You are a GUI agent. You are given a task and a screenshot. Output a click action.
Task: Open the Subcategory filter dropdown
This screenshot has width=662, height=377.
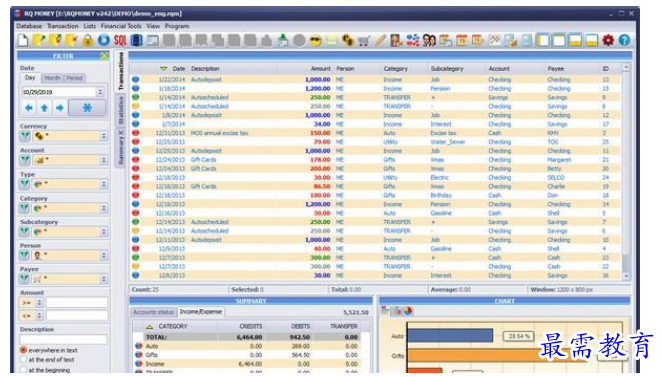tap(103, 232)
